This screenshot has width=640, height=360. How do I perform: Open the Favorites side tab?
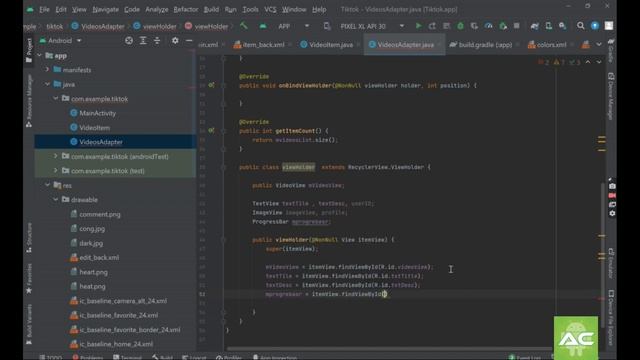29,278
